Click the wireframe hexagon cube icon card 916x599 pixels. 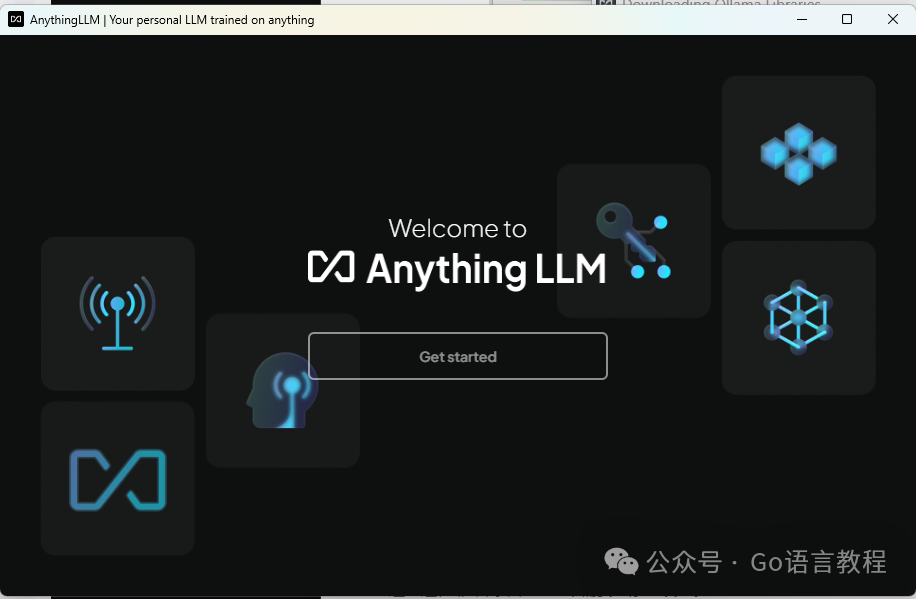(x=799, y=318)
